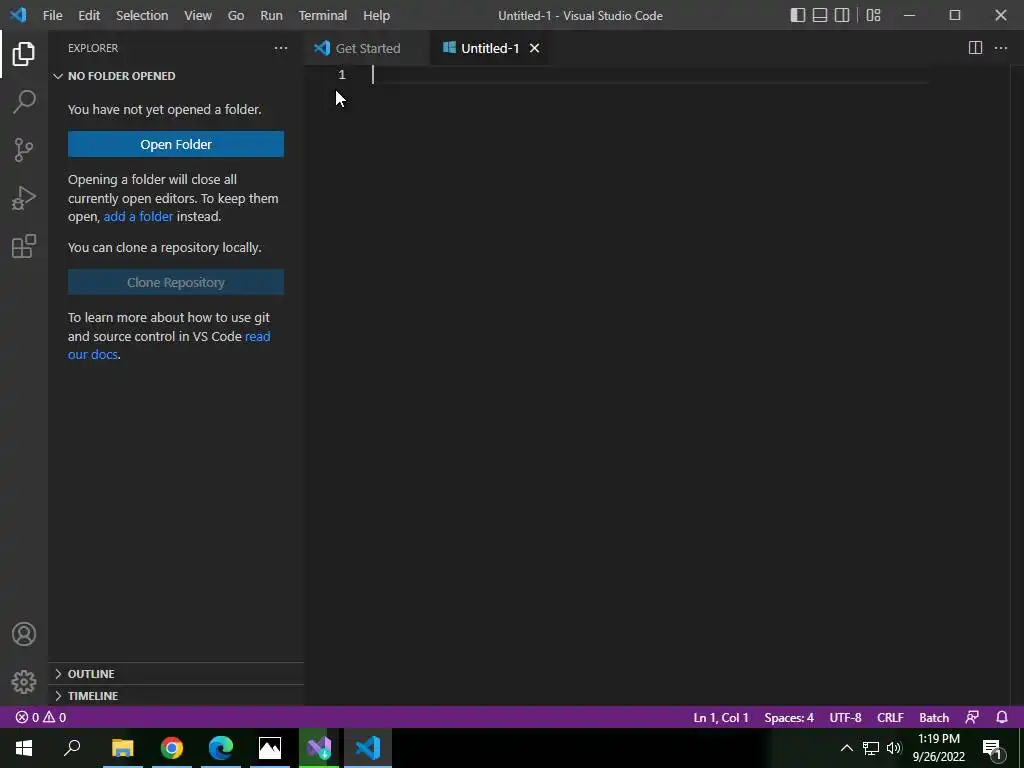Click VS Code icon in taskbar
Viewport: 1024px width, 768px height.
point(368,748)
